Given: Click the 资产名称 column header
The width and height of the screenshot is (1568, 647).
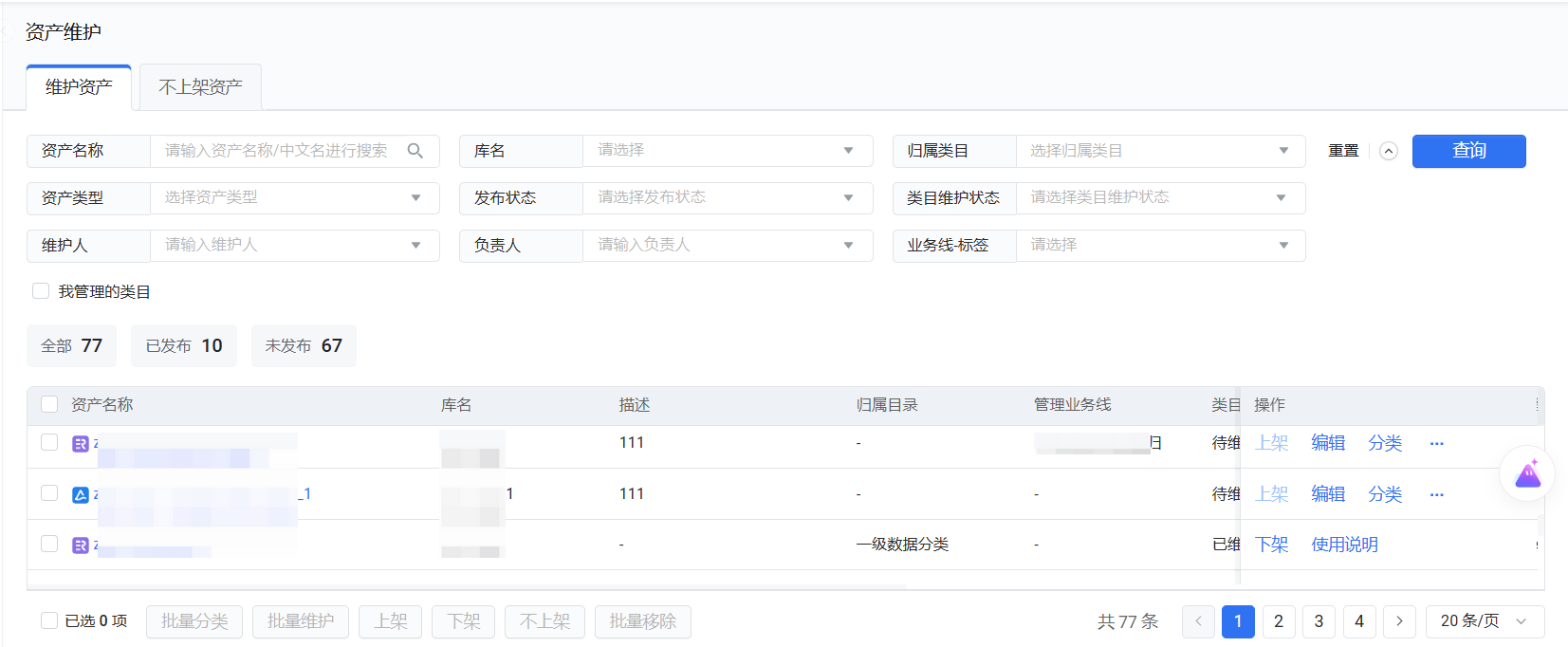Looking at the screenshot, I should [101, 405].
